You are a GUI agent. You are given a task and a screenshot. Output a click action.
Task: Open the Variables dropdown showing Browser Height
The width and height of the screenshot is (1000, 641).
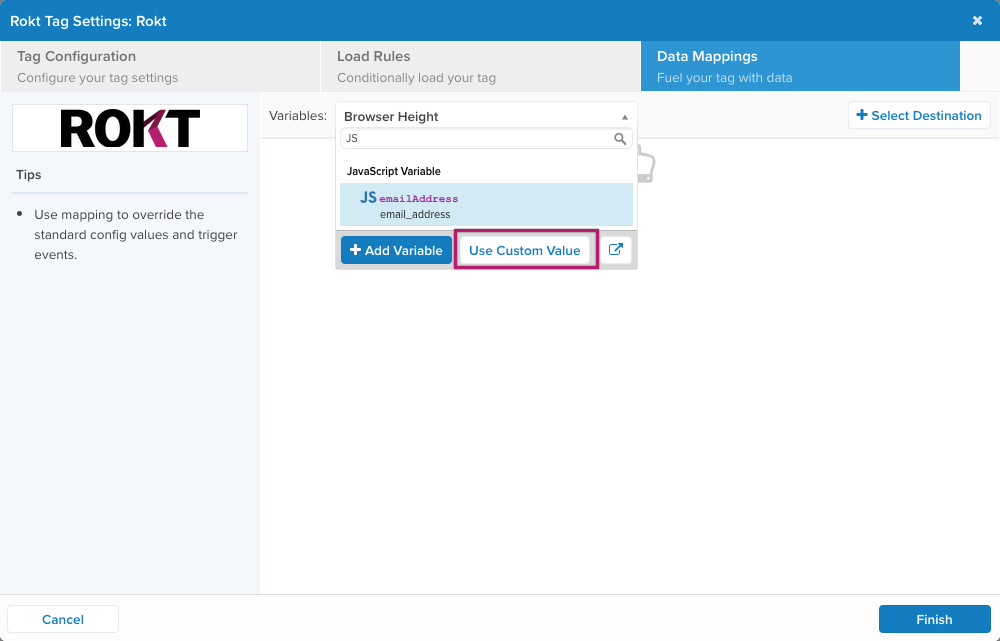(x=486, y=116)
